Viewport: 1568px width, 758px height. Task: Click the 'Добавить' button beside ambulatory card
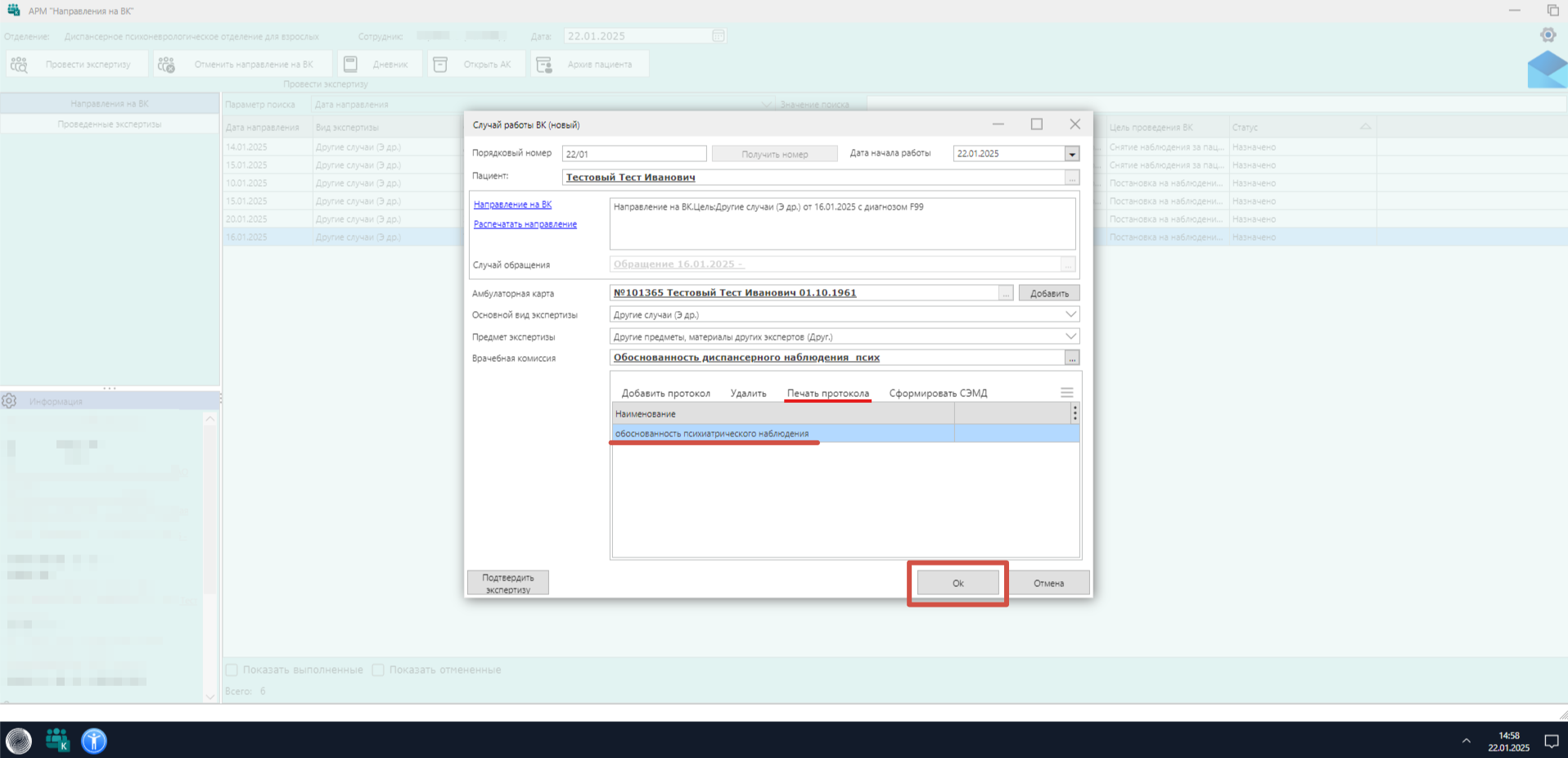1049,293
